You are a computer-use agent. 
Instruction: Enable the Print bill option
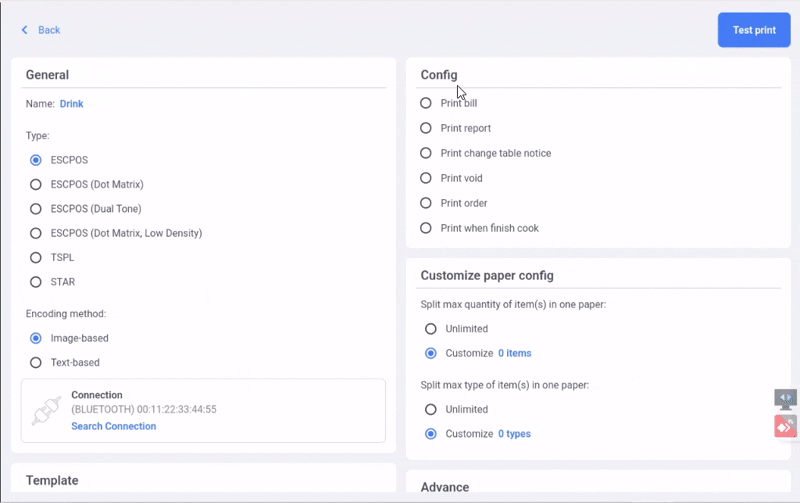426,103
